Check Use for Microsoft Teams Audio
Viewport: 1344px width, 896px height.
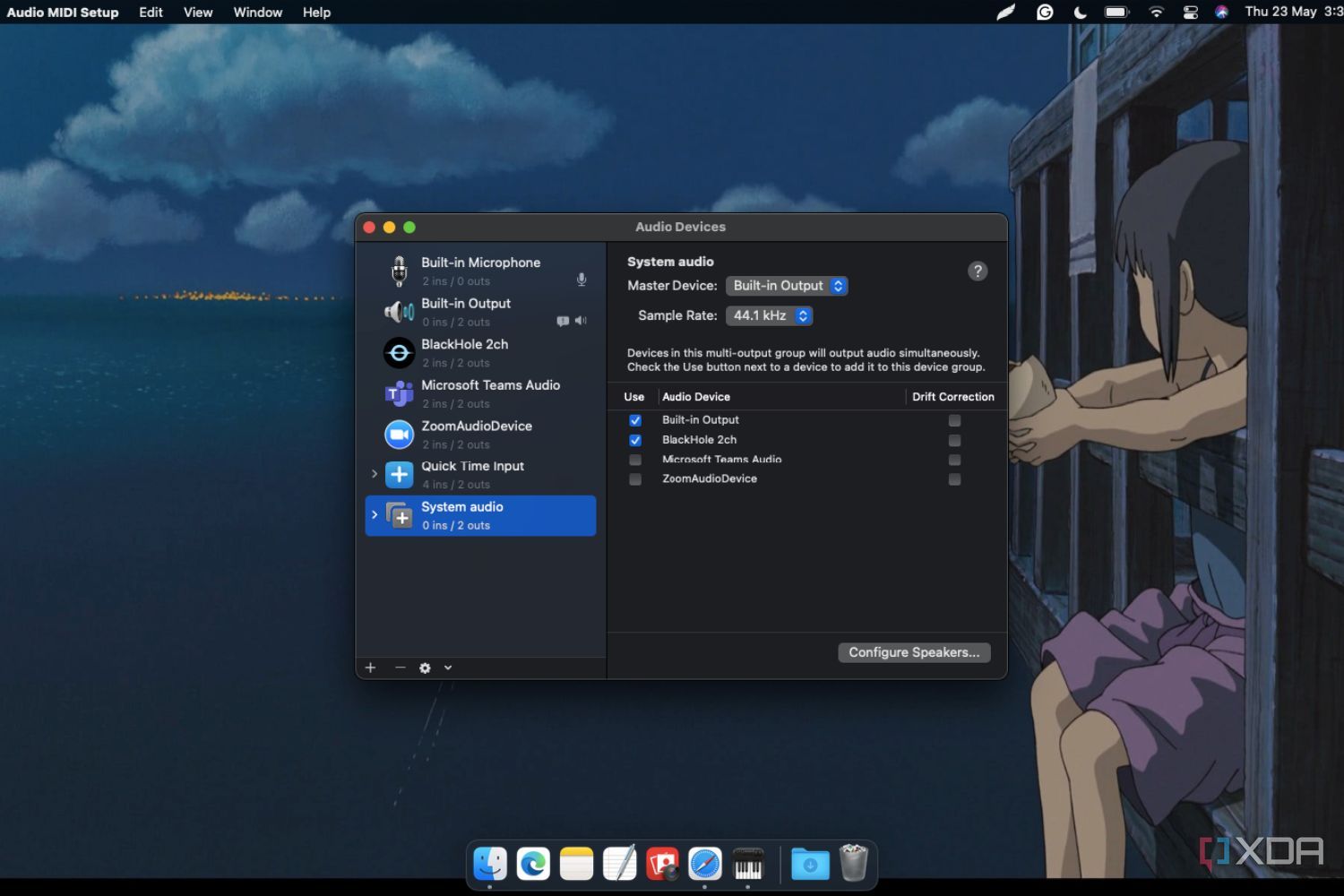click(635, 460)
